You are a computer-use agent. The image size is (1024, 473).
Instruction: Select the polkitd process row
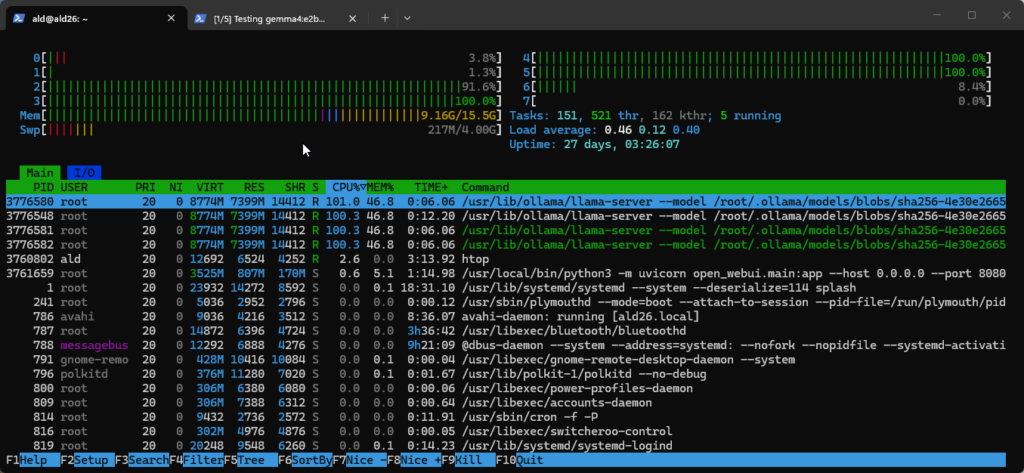pos(506,374)
